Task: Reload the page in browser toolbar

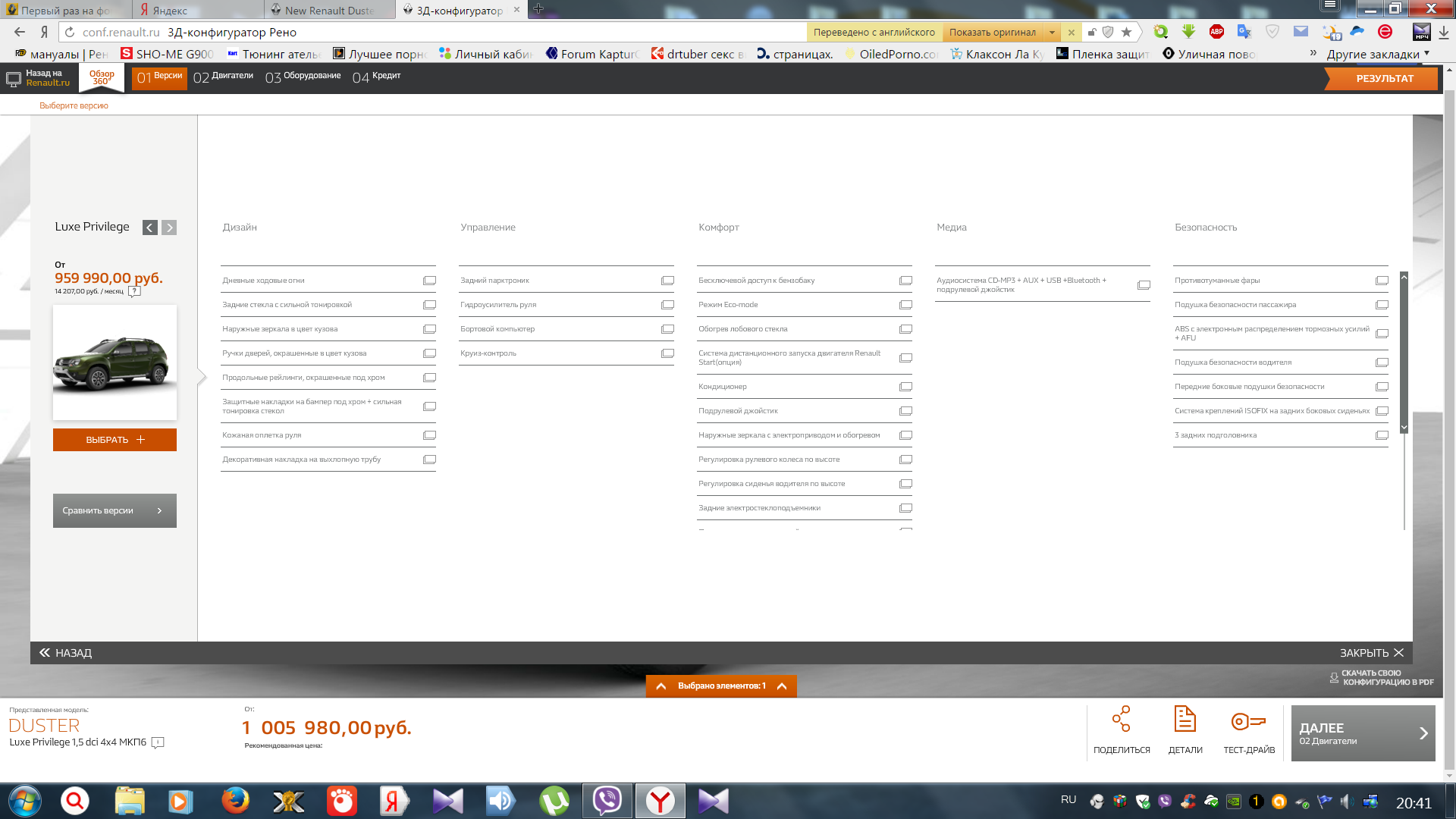Action: pyautogui.click(x=69, y=32)
